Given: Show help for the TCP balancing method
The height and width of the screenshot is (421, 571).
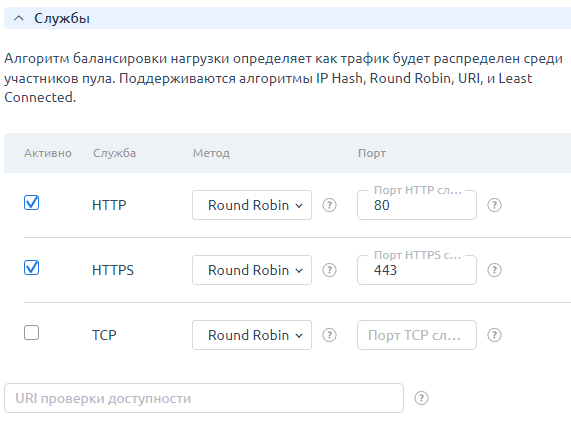Looking at the screenshot, I should (329, 335).
